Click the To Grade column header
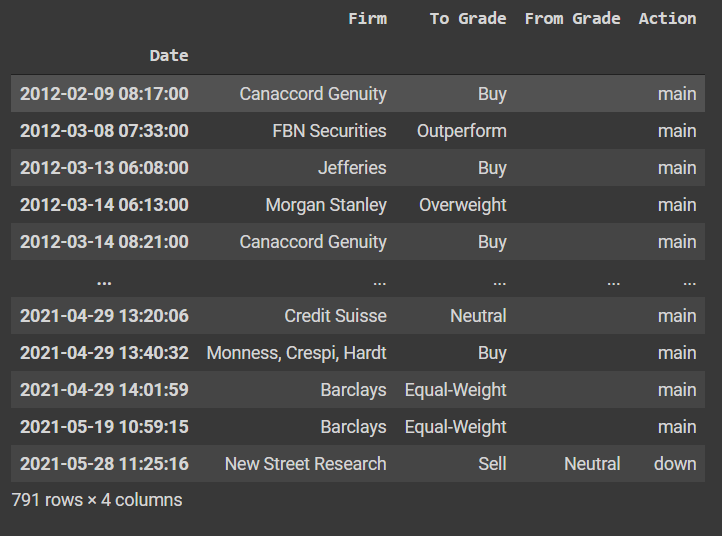This screenshot has height=536, width=722. pos(468,19)
